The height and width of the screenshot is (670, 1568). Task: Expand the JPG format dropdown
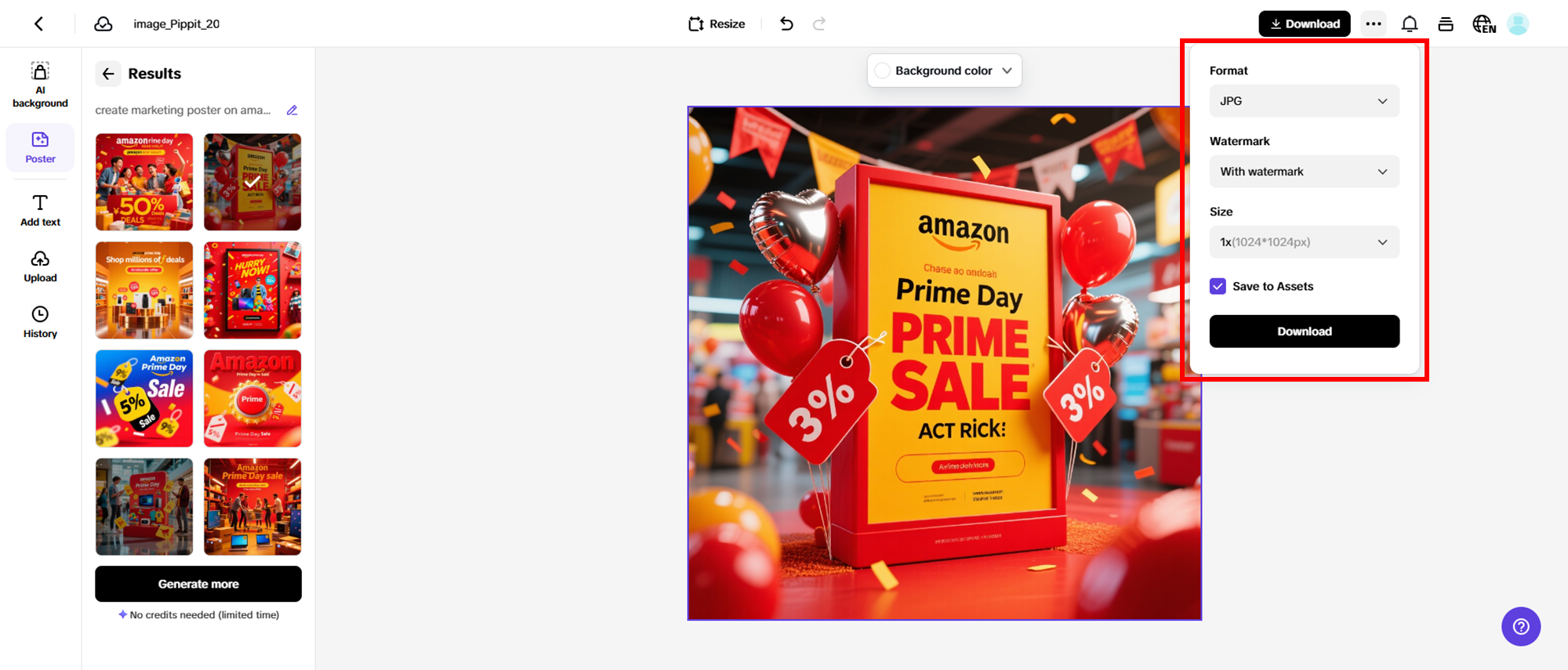1305,101
